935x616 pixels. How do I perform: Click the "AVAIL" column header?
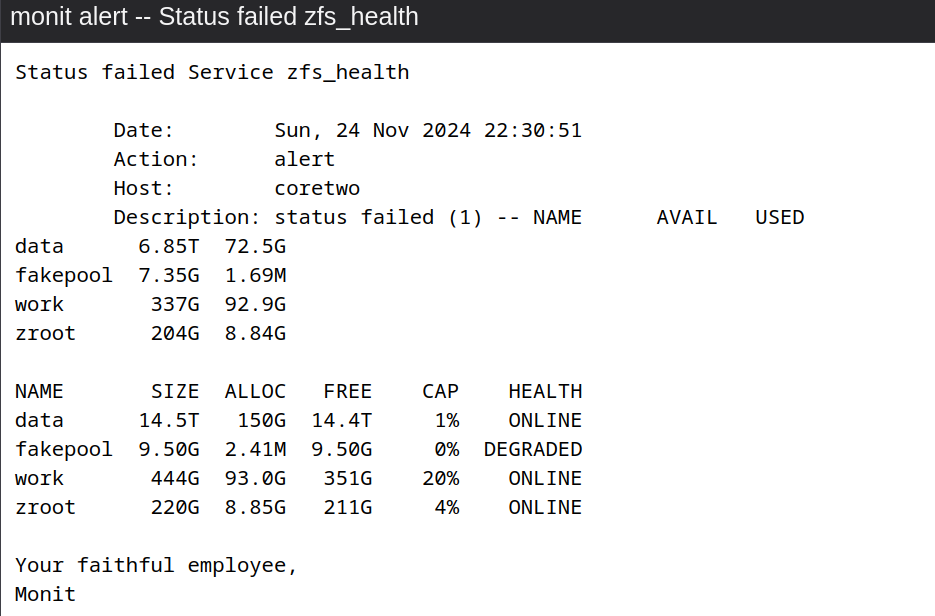tap(687, 217)
